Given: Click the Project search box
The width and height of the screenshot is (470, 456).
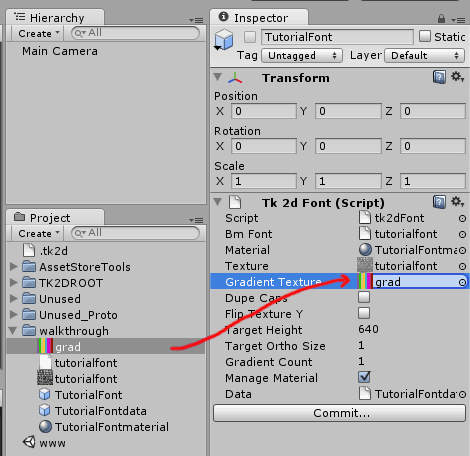Looking at the screenshot, I should (x=135, y=233).
